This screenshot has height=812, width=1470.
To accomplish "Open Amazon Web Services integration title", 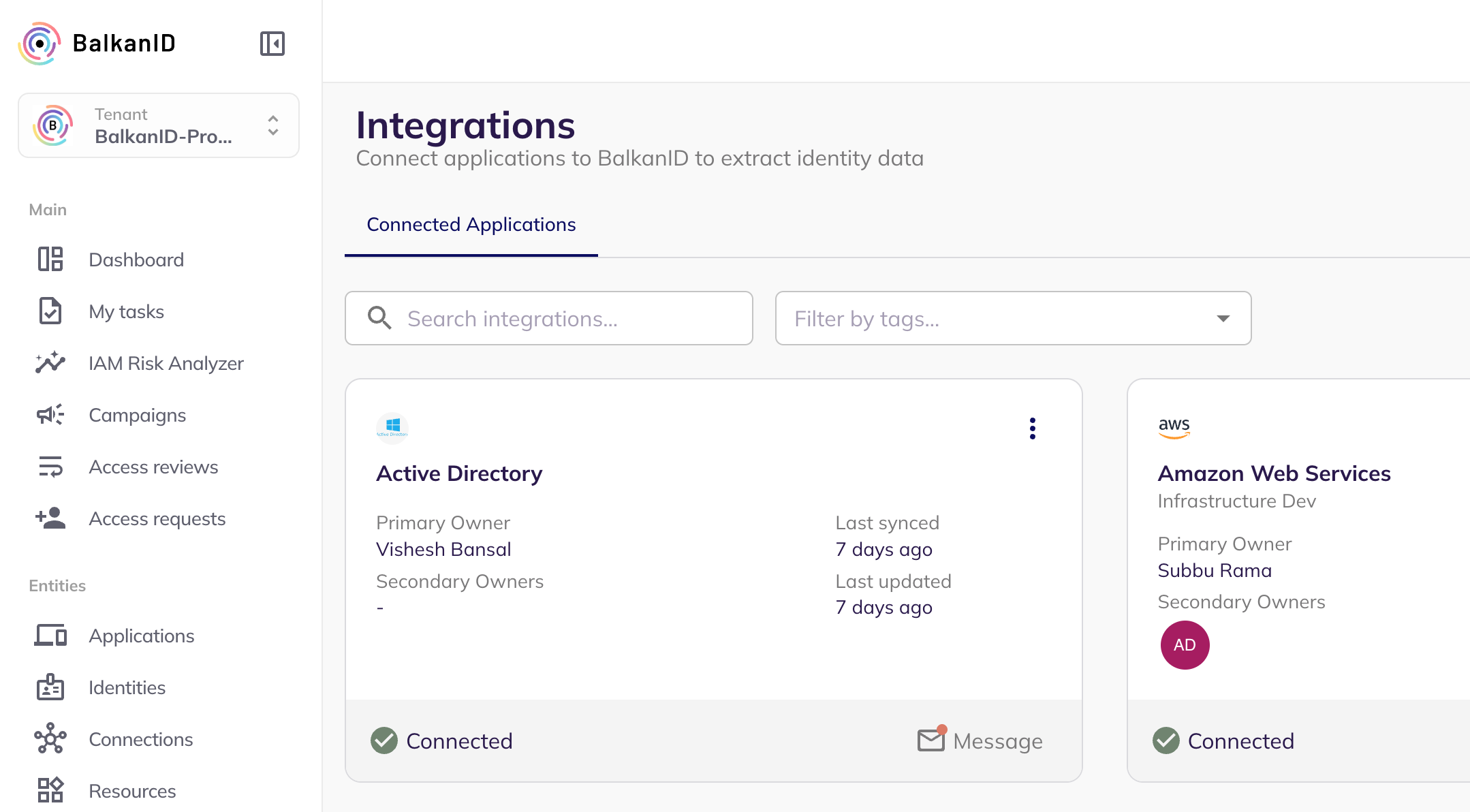I will (x=1274, y=473).
